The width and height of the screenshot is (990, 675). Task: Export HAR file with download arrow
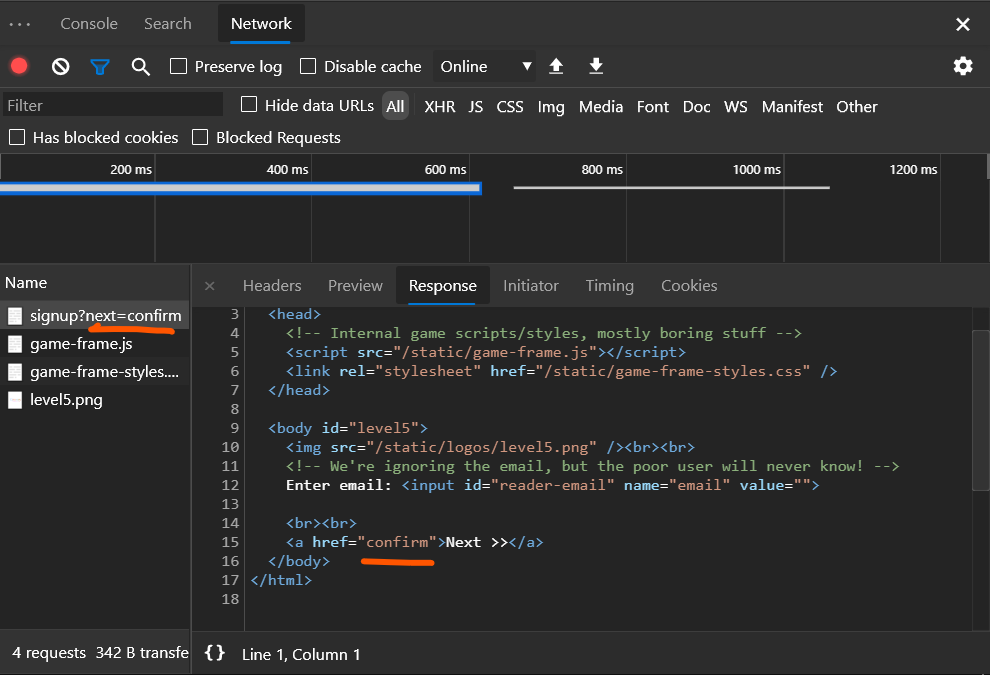596,66
